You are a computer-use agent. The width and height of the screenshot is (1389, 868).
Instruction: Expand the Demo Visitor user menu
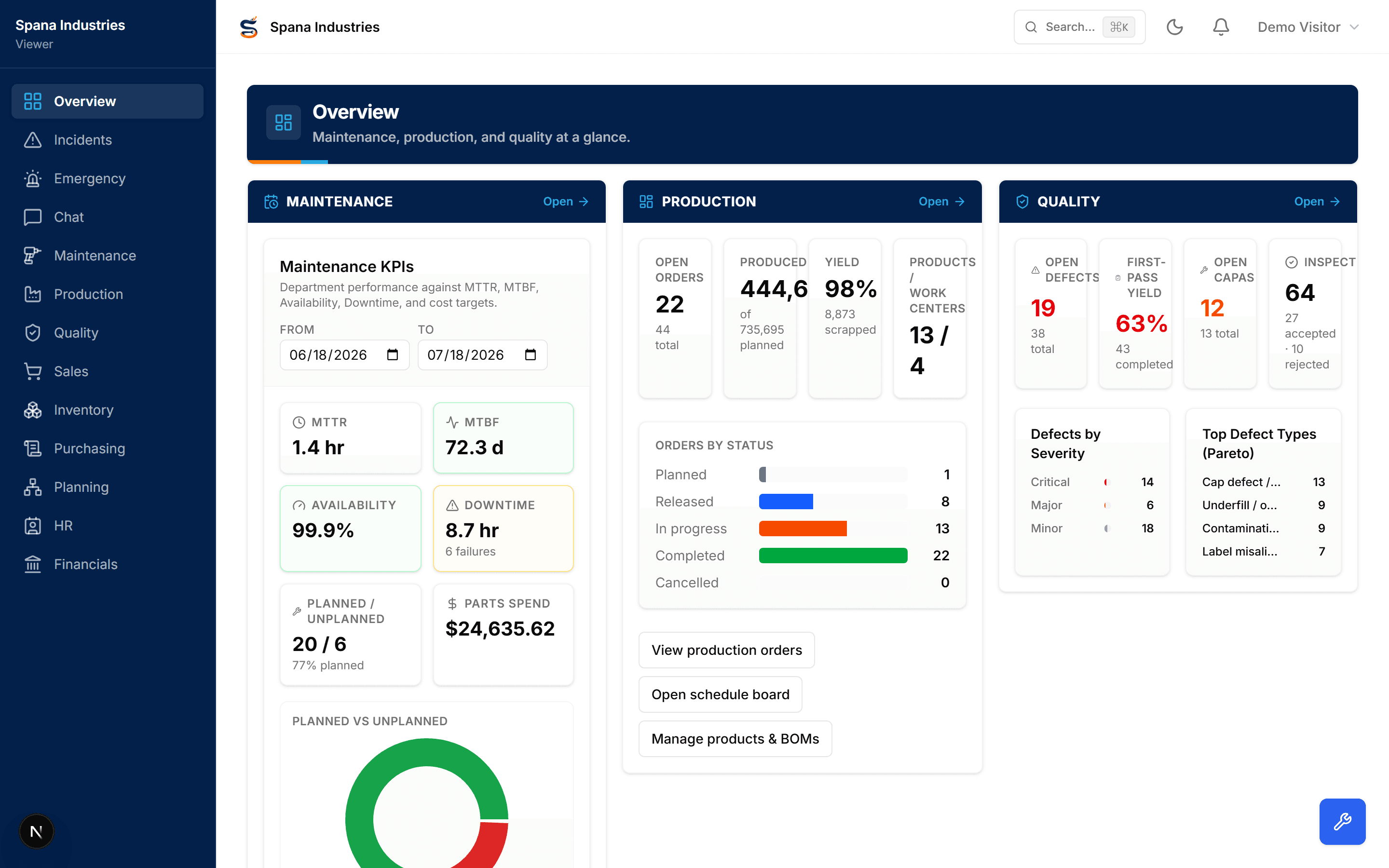[x=1308, y=27]
